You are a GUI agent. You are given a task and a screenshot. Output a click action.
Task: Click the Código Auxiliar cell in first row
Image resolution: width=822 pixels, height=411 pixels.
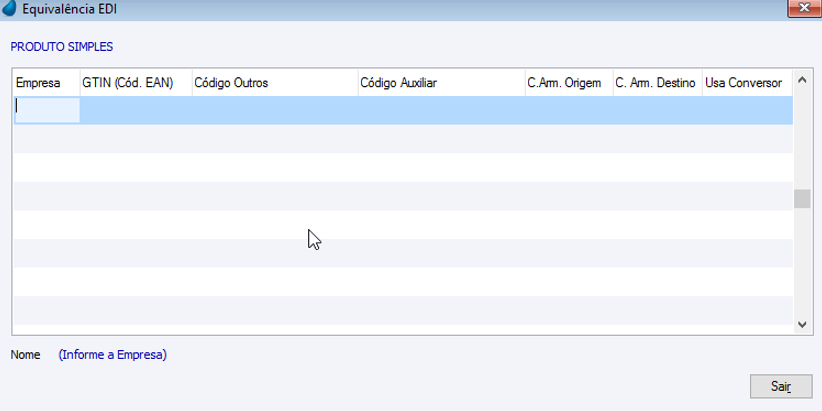tap(439, 110)
